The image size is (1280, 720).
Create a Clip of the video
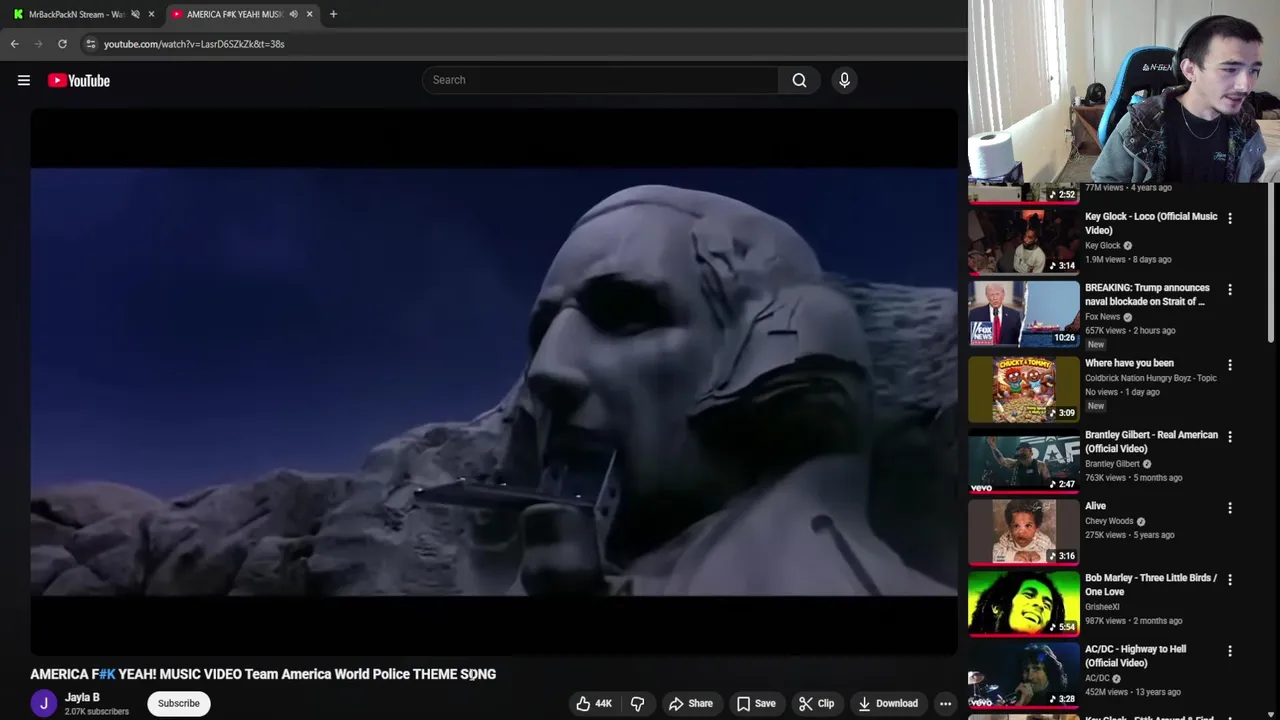pos(816,703)
